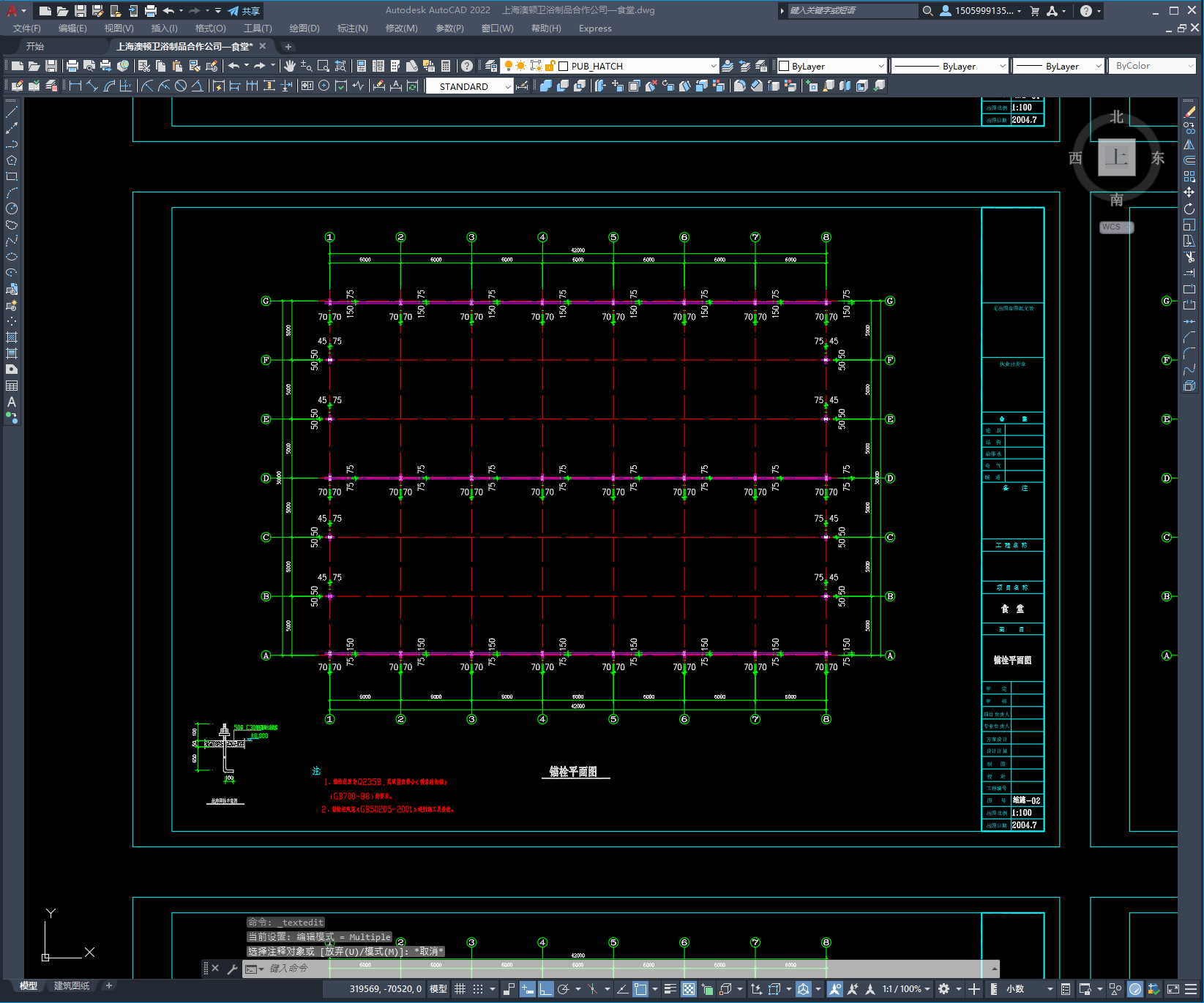Image resolution: width=1204 pixels, height=1003 pixels.
Task: Open the Express menu
Action: pyautogui.click(x=595, y=29)
